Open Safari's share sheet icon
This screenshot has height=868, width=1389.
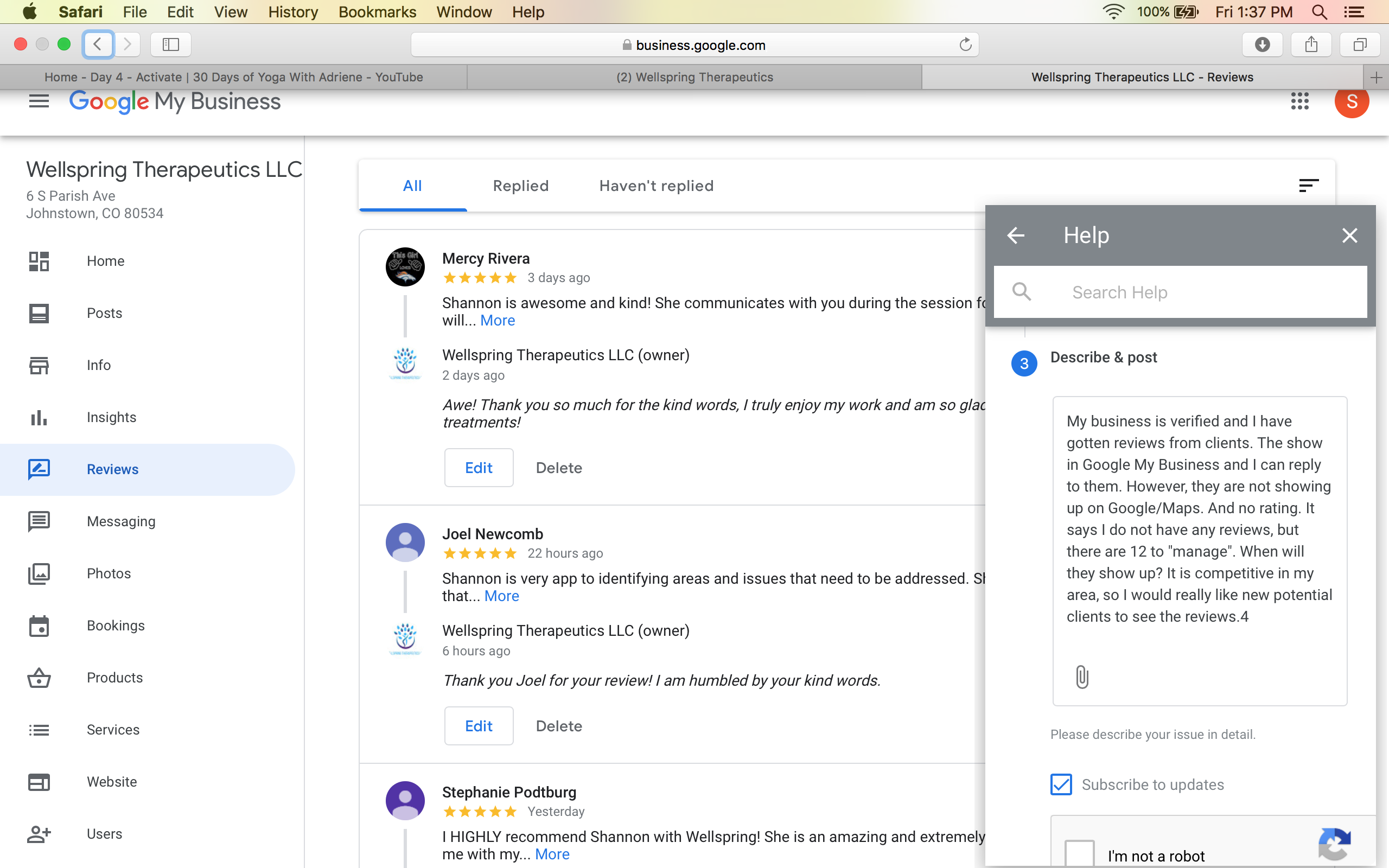(x=1311, y=45)
